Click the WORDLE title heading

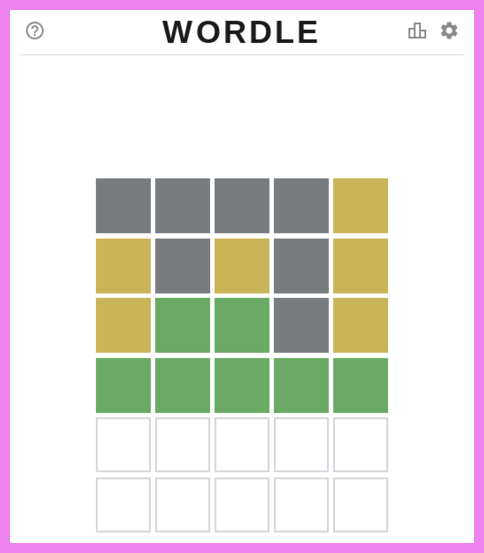[x=241, y=32]
